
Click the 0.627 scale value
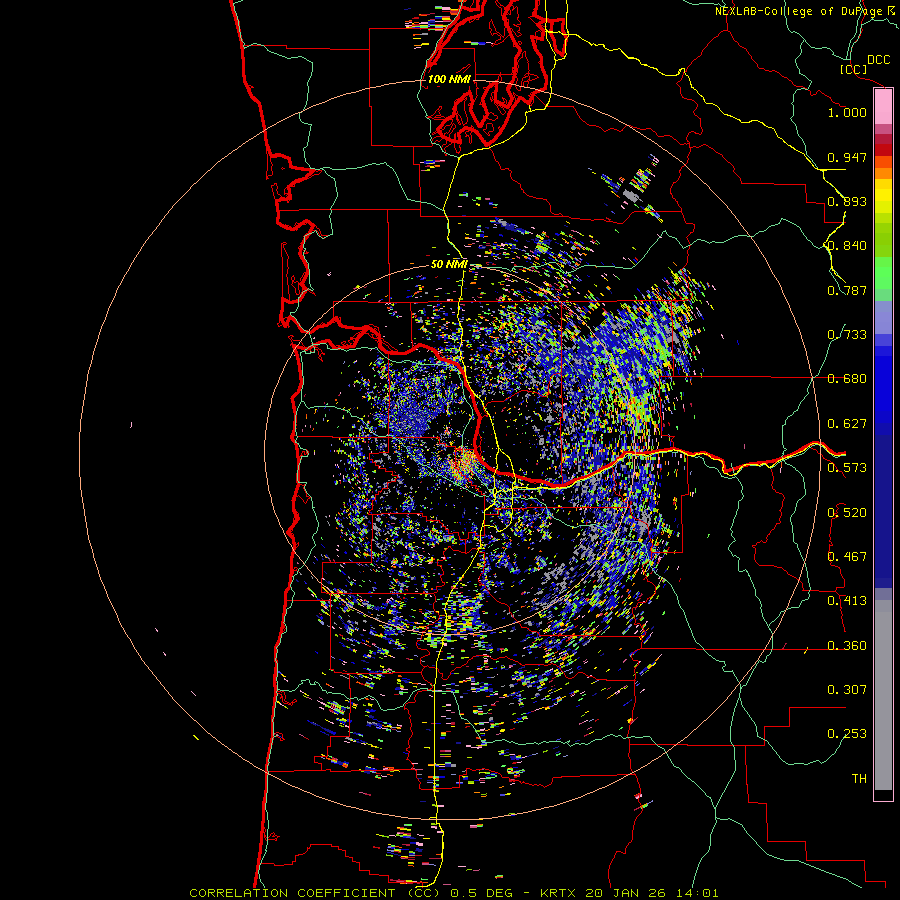click(847, 424)
